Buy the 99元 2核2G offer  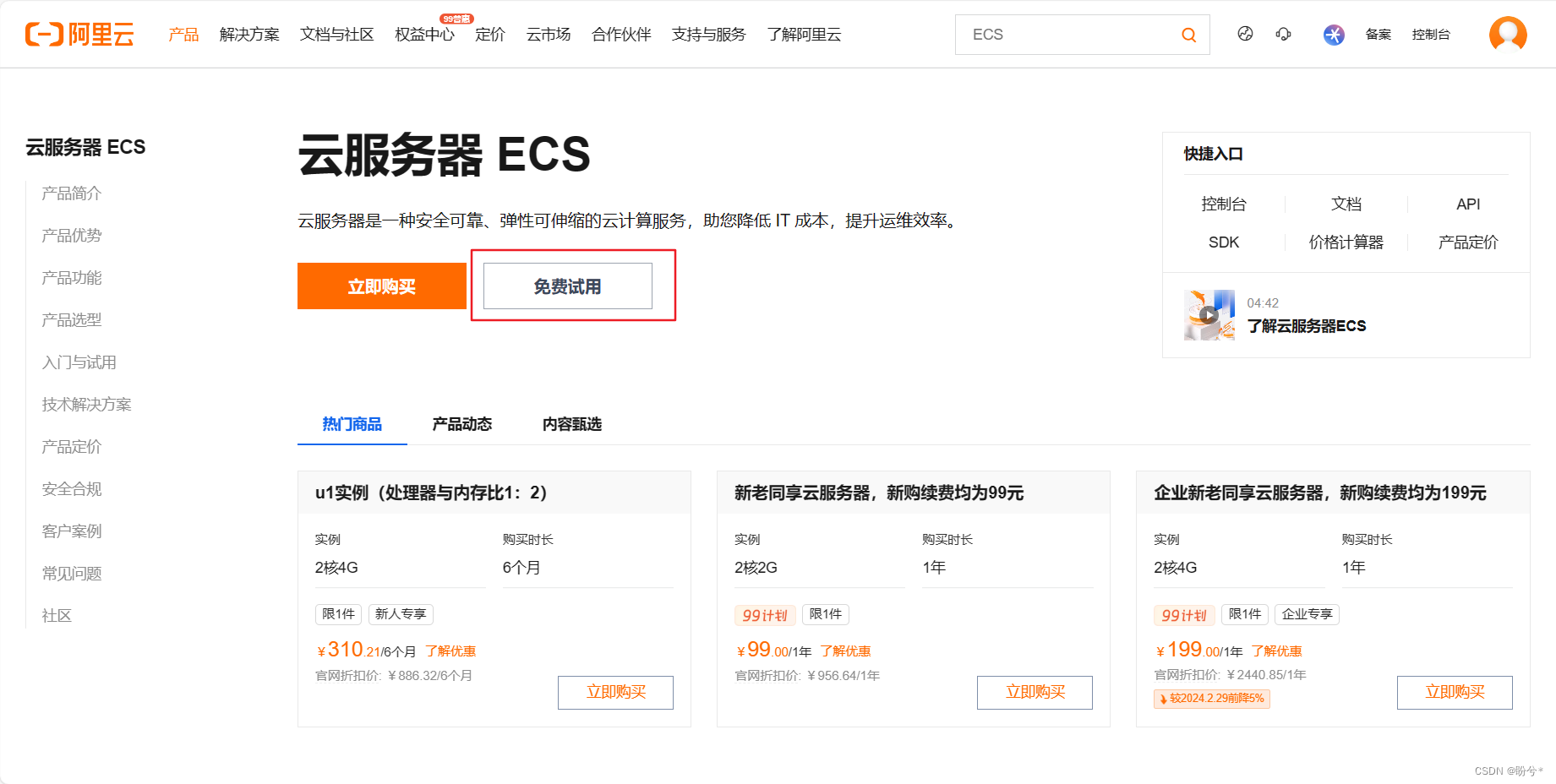tap(1035, 692)
